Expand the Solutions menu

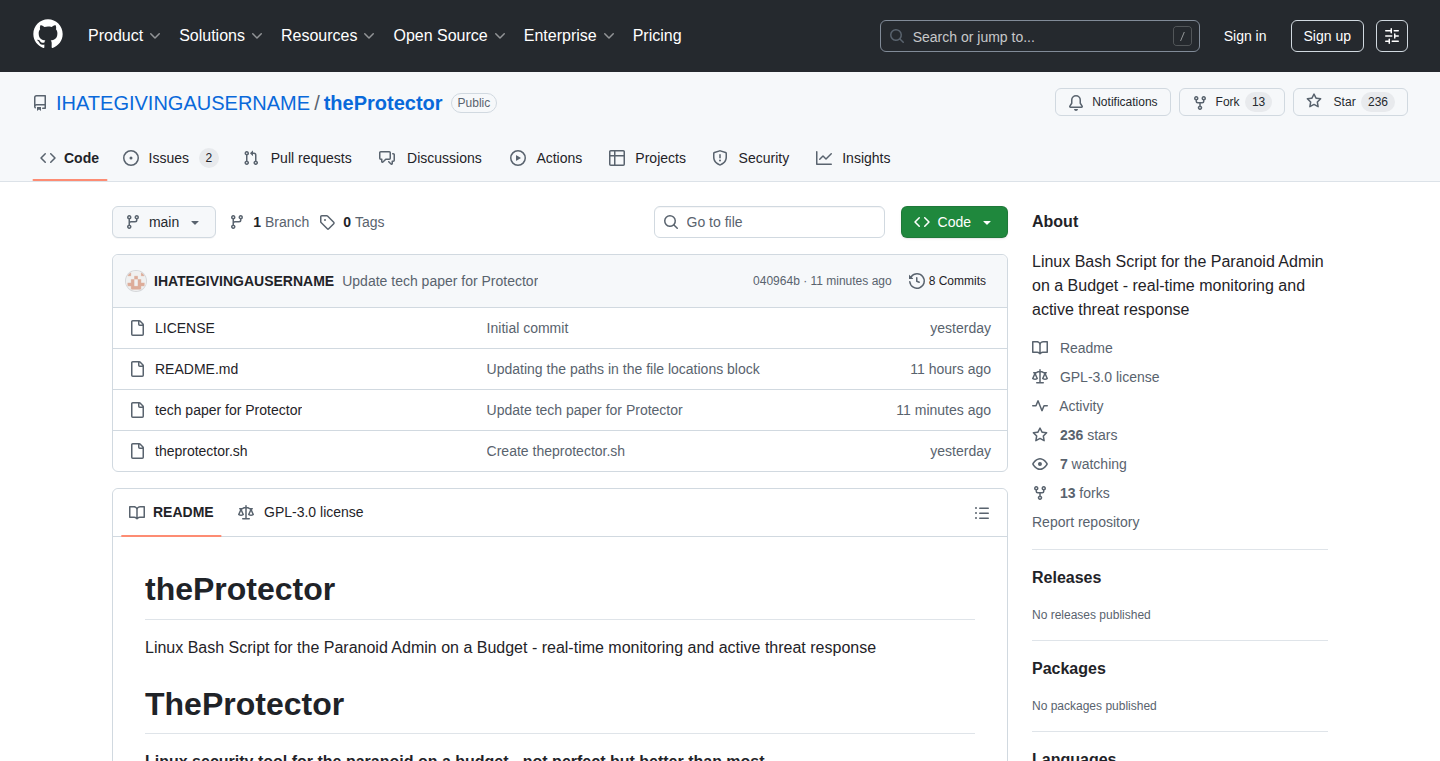click(x=221, y=35)
